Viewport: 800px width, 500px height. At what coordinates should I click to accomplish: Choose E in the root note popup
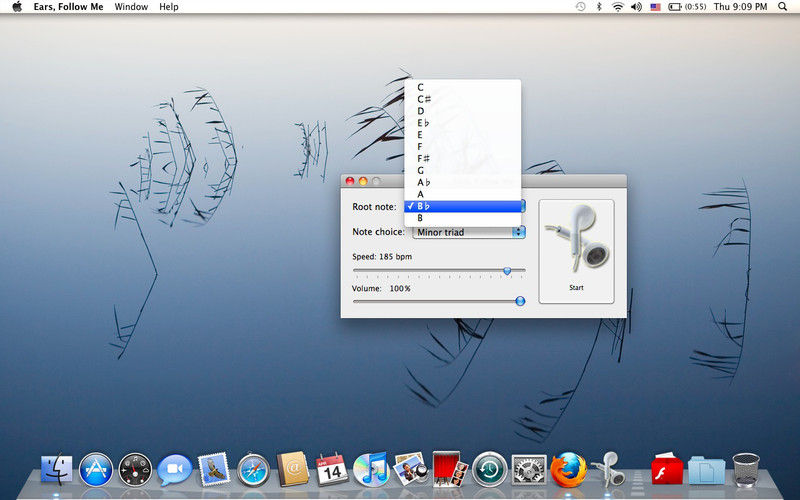tap(463, 135)
